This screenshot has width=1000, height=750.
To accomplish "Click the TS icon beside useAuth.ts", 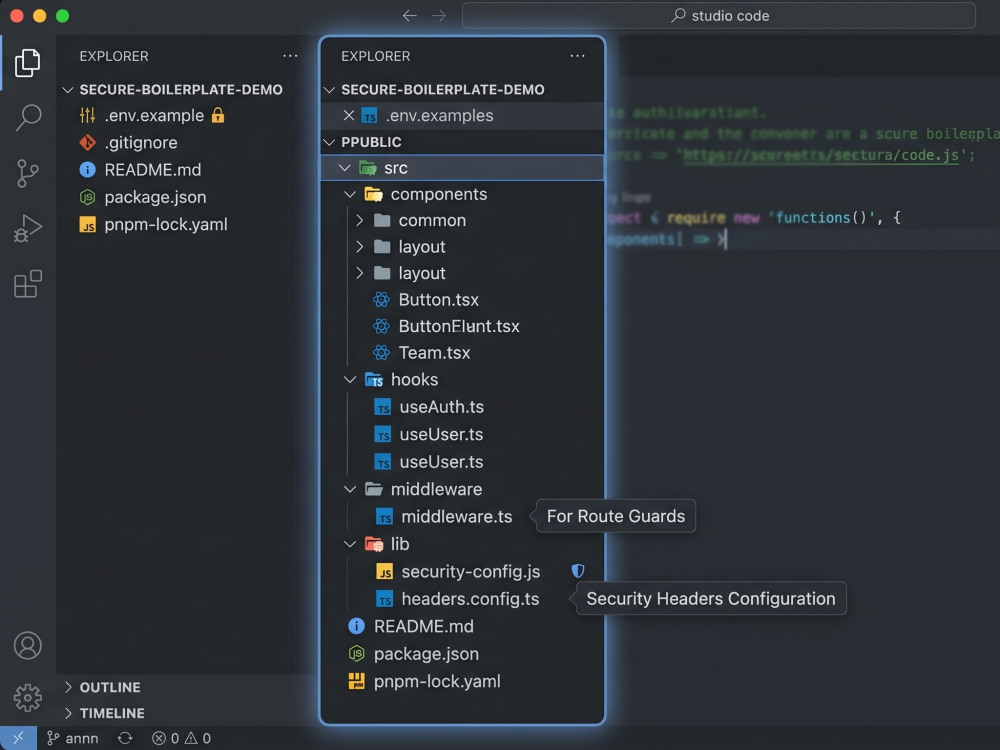I will tap(383, 407).
